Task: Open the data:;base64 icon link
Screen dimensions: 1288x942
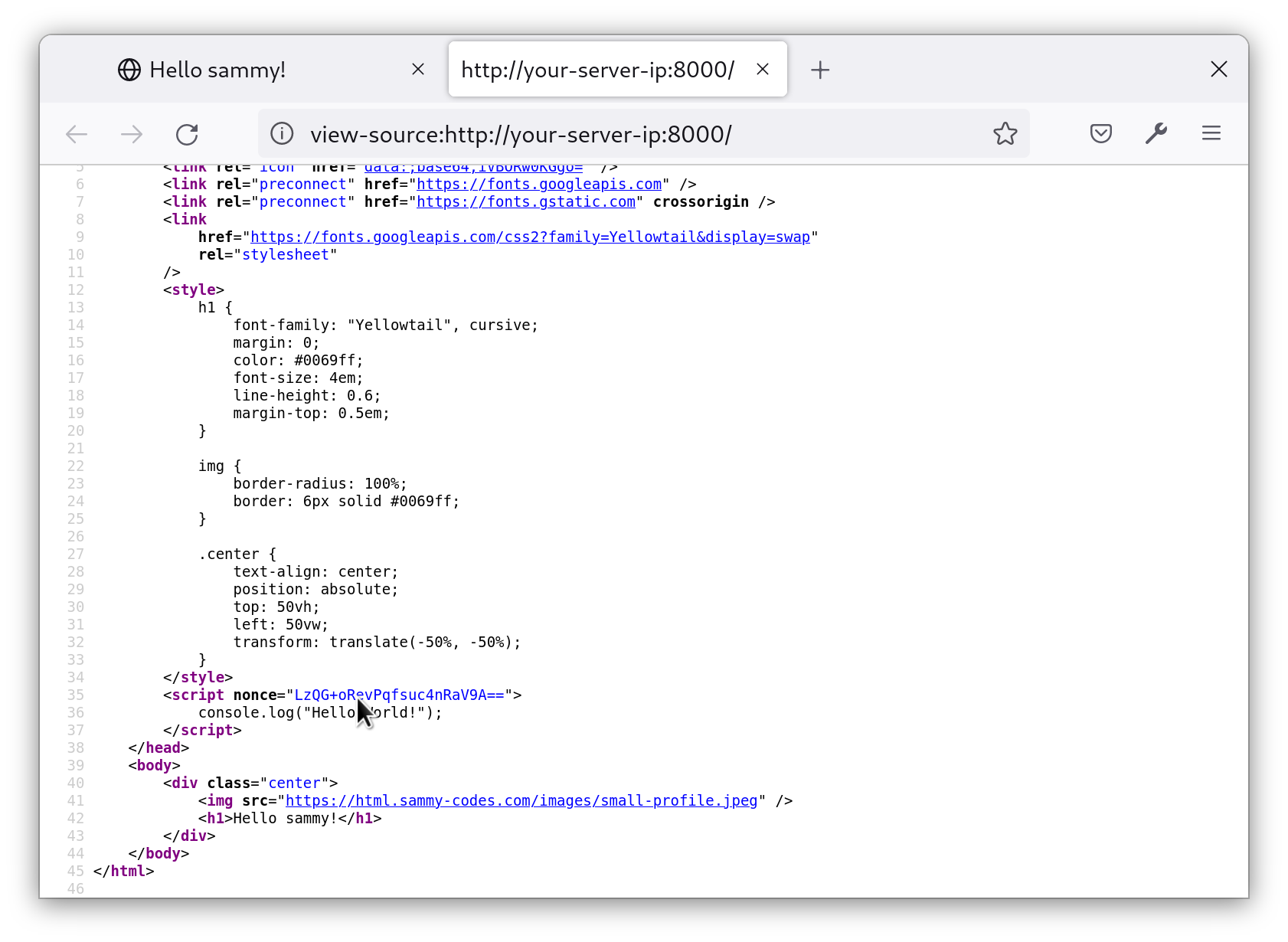Action: click(x=473, y=168)
